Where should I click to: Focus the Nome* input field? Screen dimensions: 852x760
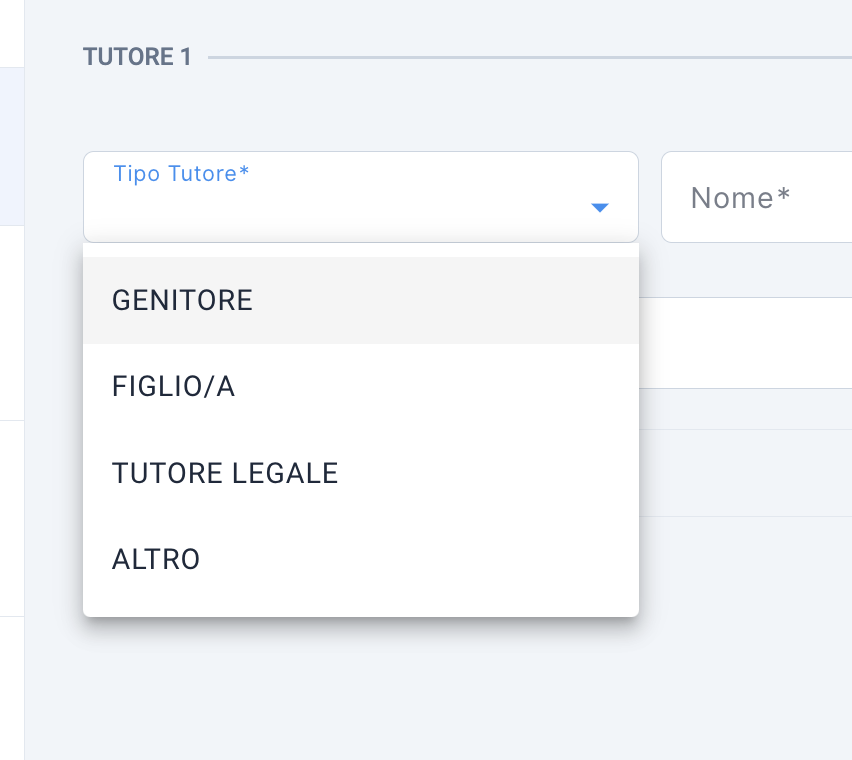click(756, 197)
